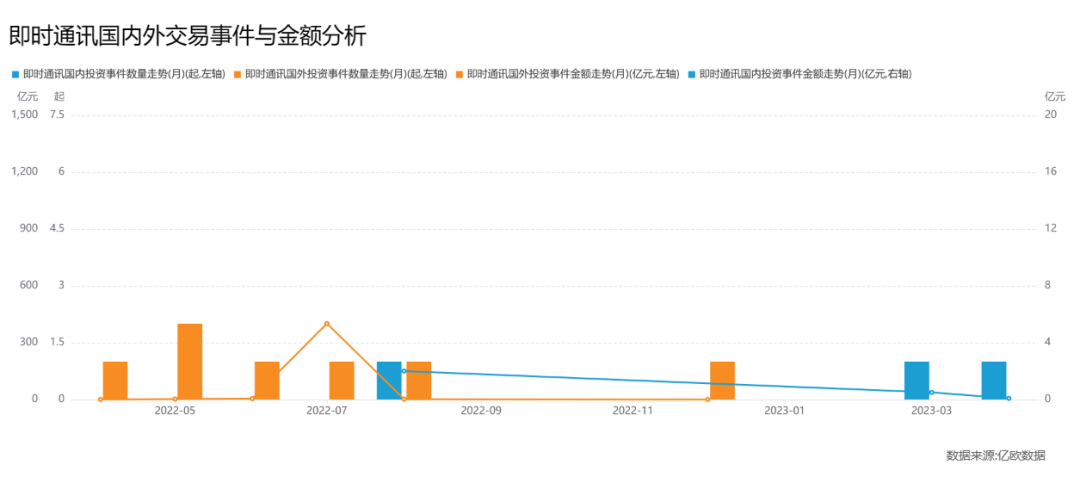1080x477 pixels.
Task: Click the left axis value 1,500
Action: [x=25, y=115]
